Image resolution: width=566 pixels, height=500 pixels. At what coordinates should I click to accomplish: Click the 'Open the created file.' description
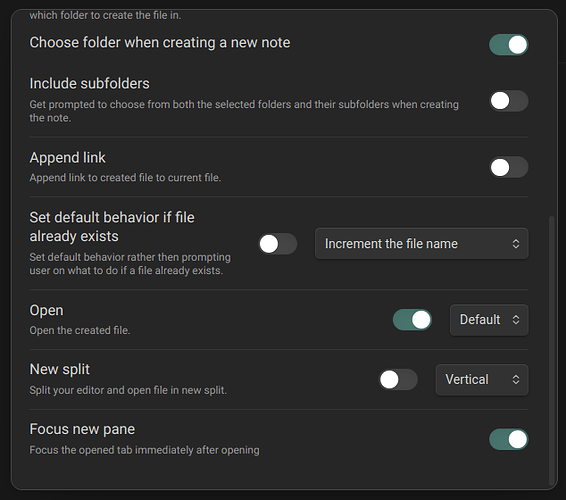[x=80, y=330]
